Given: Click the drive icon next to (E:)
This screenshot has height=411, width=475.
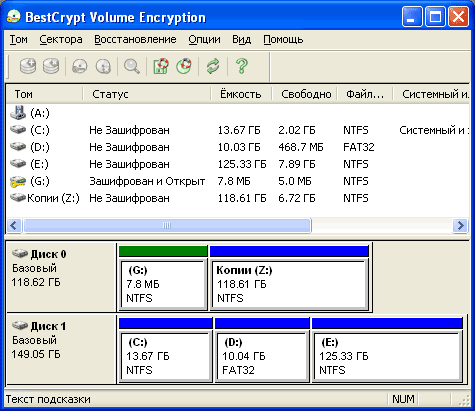Looking at the screenshot, I should 18,163.
